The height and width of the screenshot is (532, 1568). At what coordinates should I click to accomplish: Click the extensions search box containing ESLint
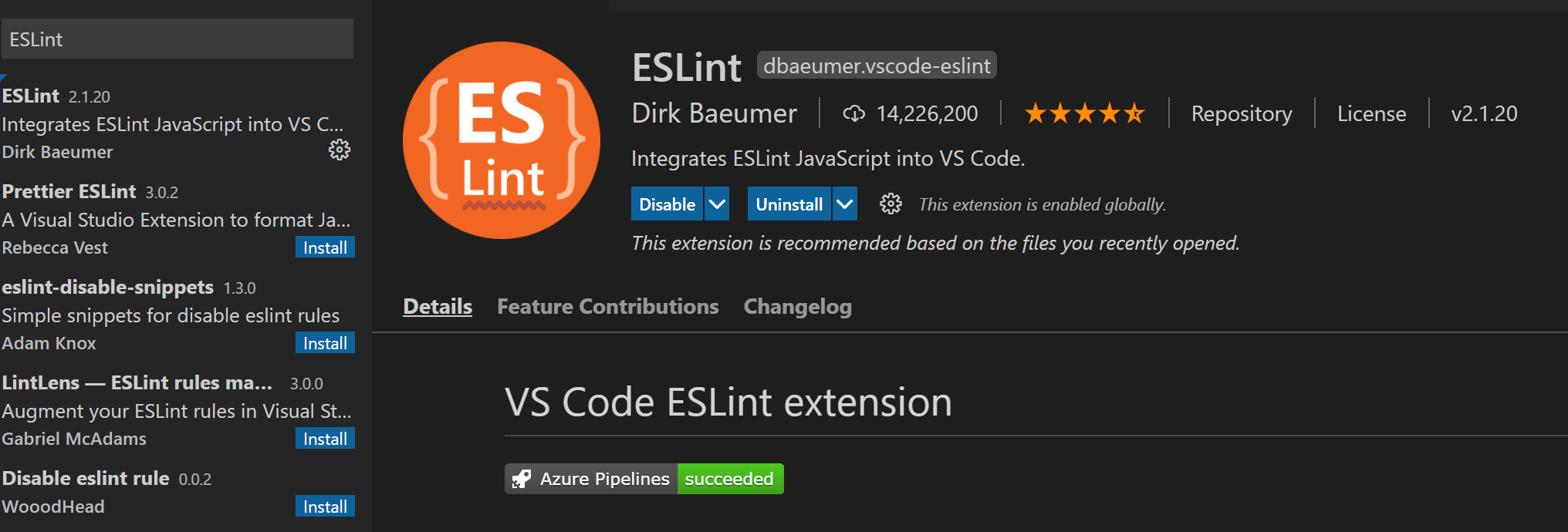coord(177,39)
